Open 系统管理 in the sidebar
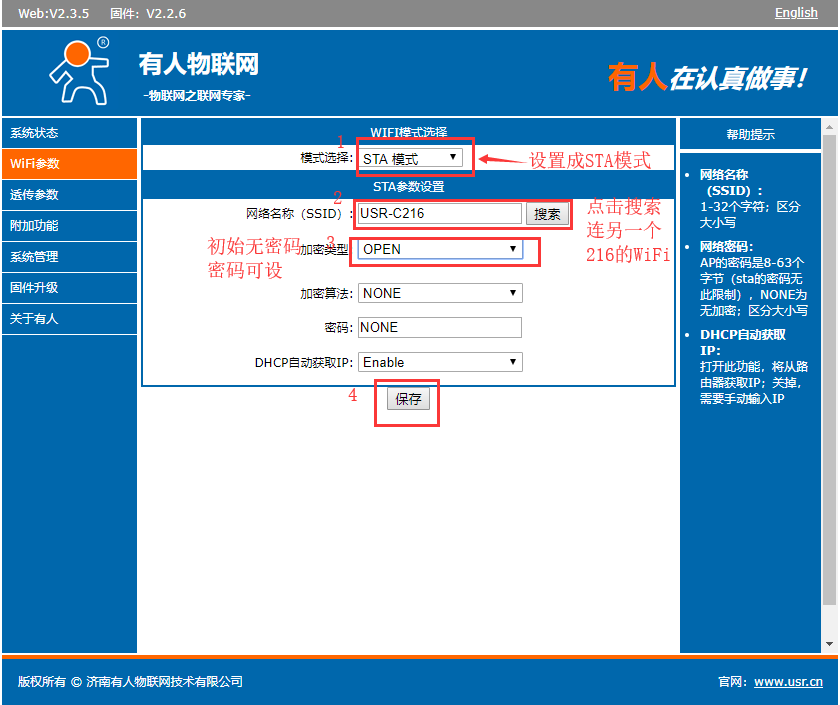Viewport: 840px width, 705px height. pyautogui.click(x=69, y=257)
